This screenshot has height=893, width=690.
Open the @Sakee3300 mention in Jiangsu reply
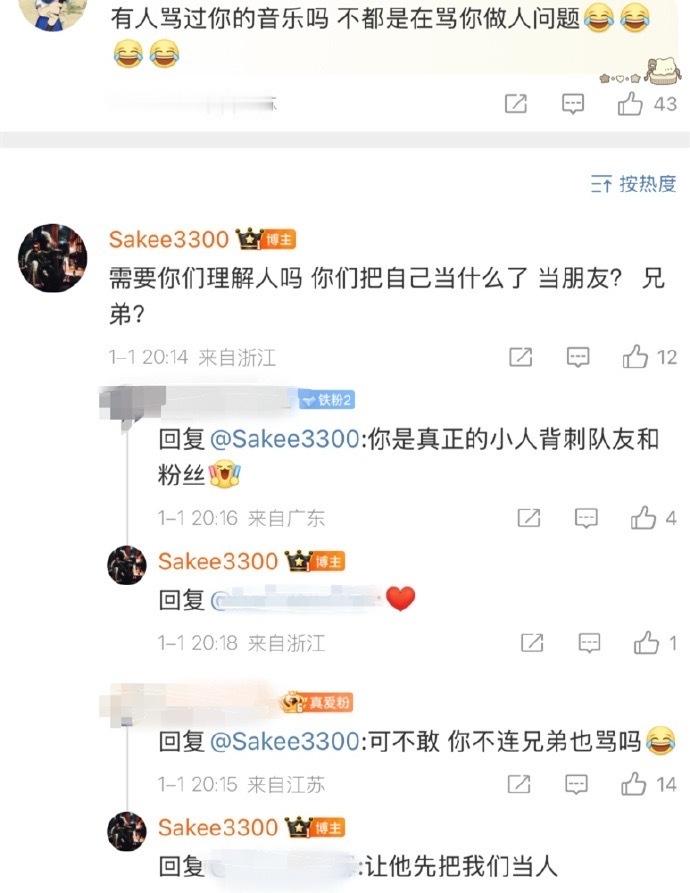point(285,741)
